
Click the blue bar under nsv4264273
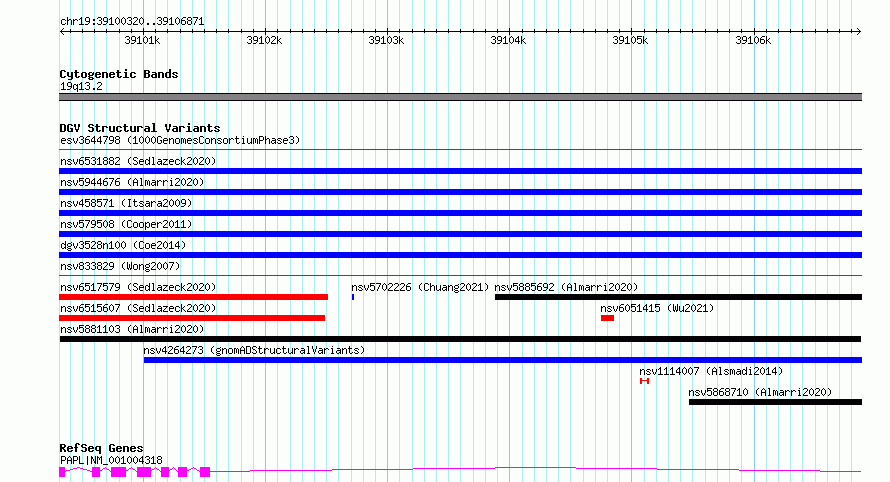pyautogui.click(x=503, y=360)
